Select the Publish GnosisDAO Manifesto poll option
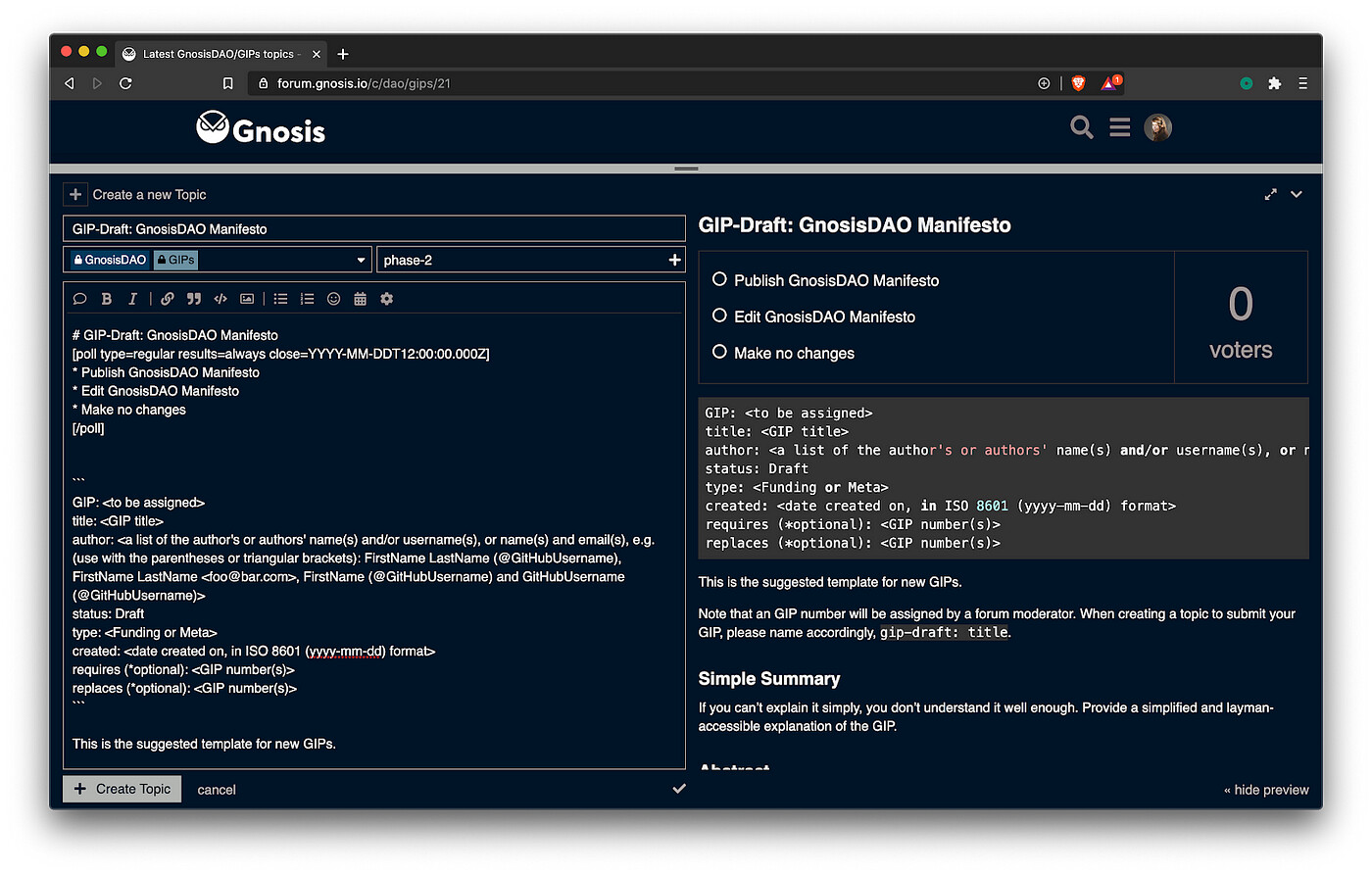Image resolution: width=1372 pixels, height=875 pixels. (x=719, y=280)
